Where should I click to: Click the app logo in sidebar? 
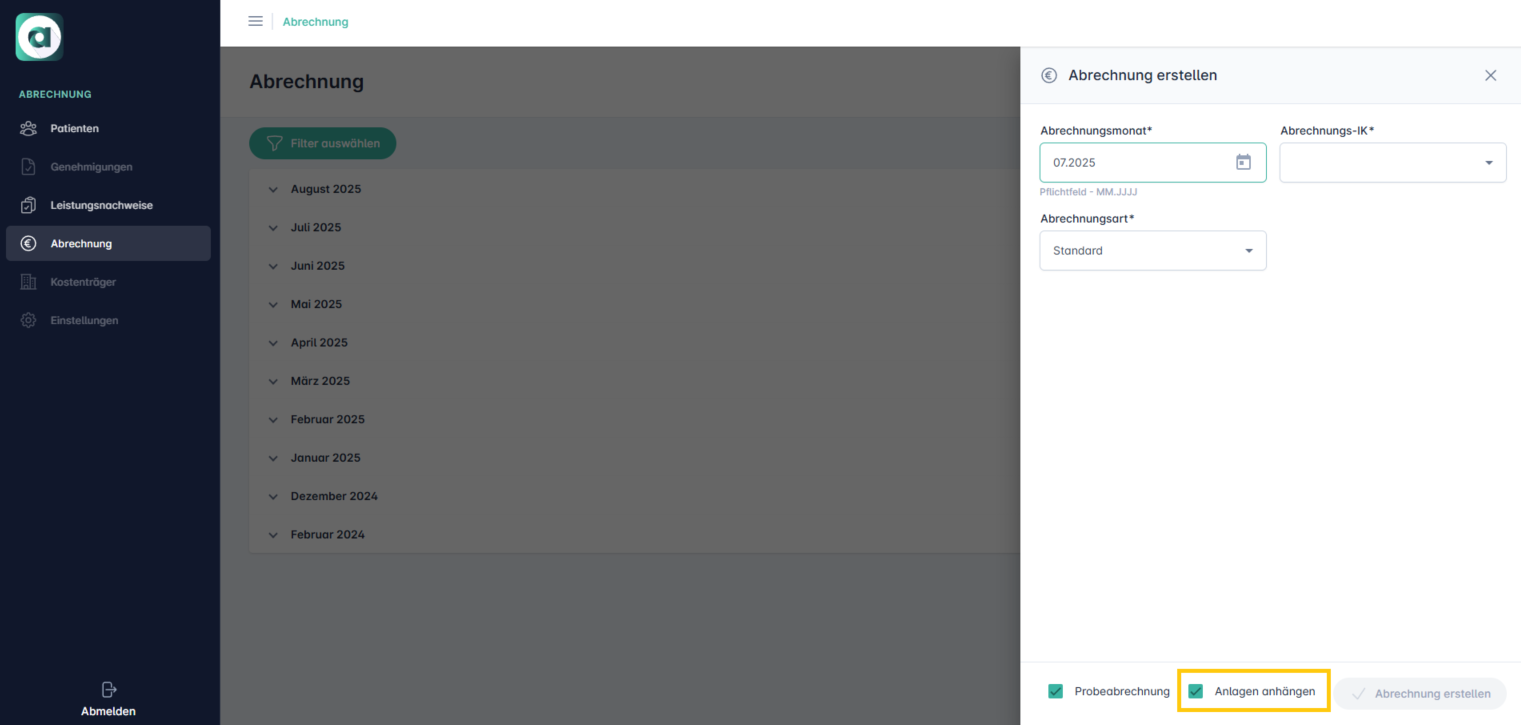39,37
